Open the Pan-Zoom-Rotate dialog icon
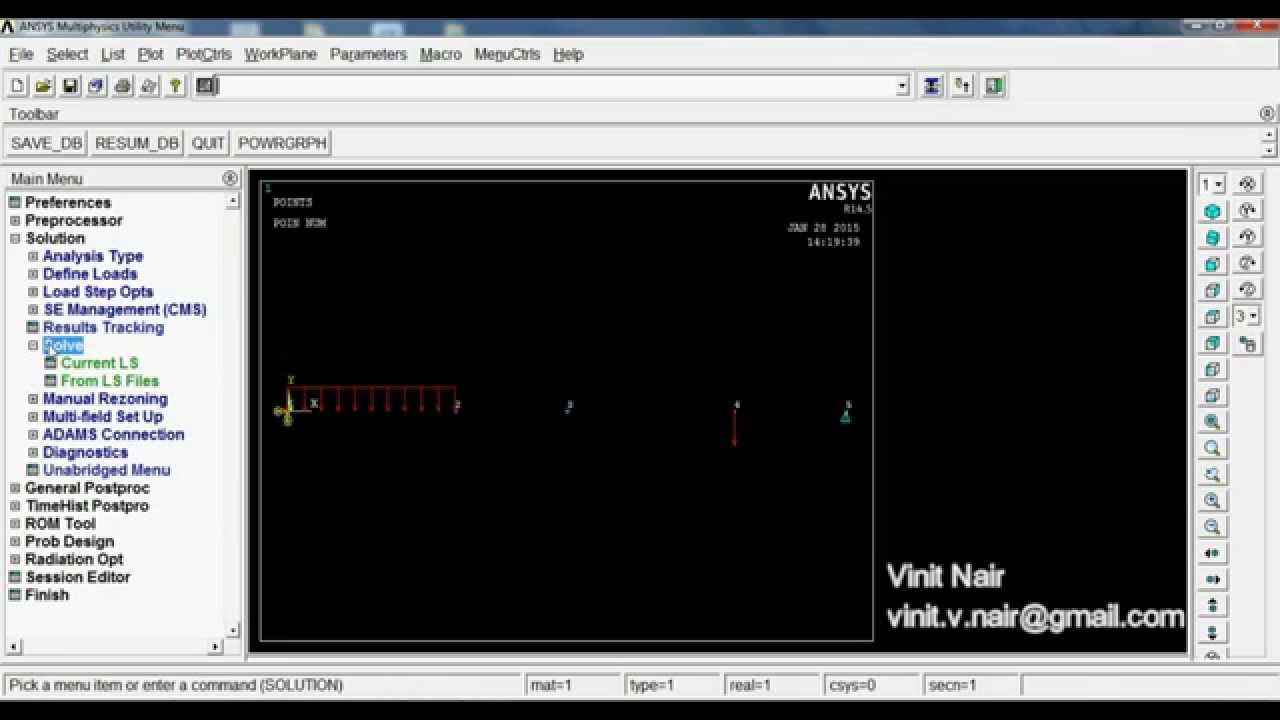Image resolution: width=1280 pixels, height=720 pixels. point(96,86)
